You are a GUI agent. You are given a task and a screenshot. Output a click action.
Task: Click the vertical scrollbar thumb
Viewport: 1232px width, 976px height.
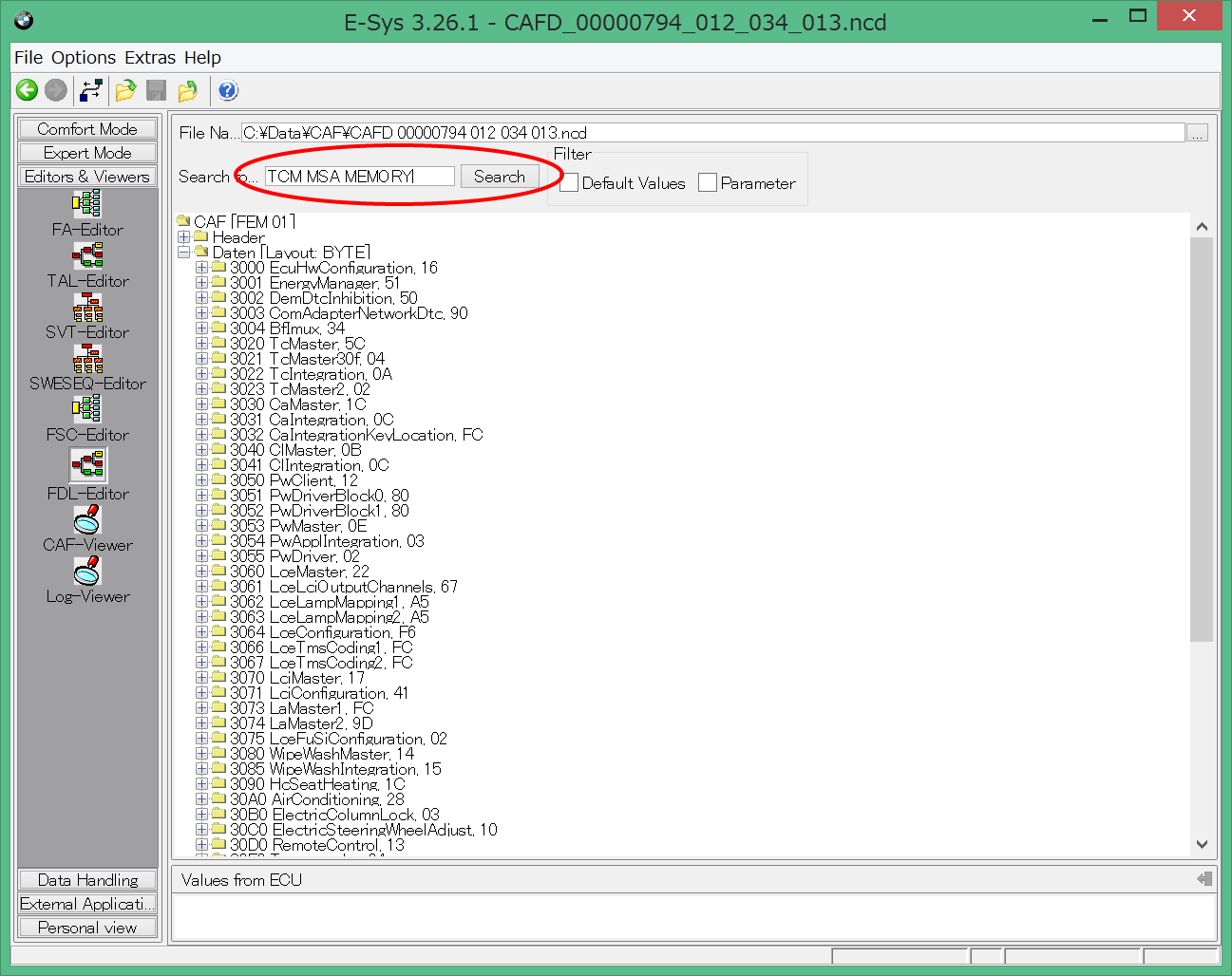point(1202,440)
